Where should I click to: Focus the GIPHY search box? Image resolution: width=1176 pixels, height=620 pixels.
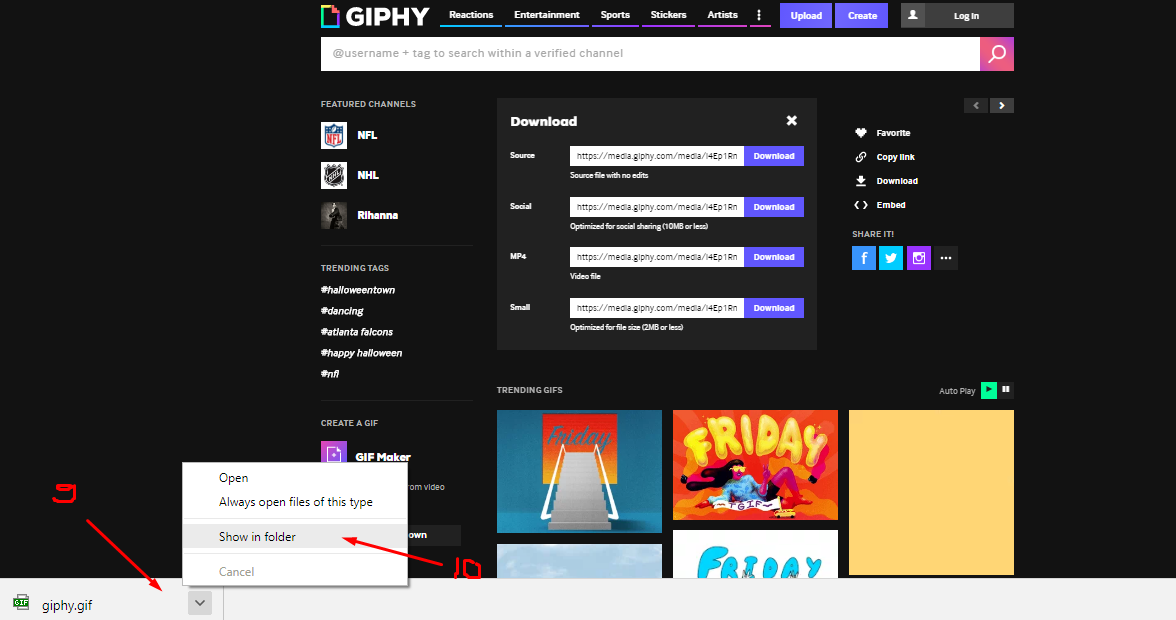650,54
